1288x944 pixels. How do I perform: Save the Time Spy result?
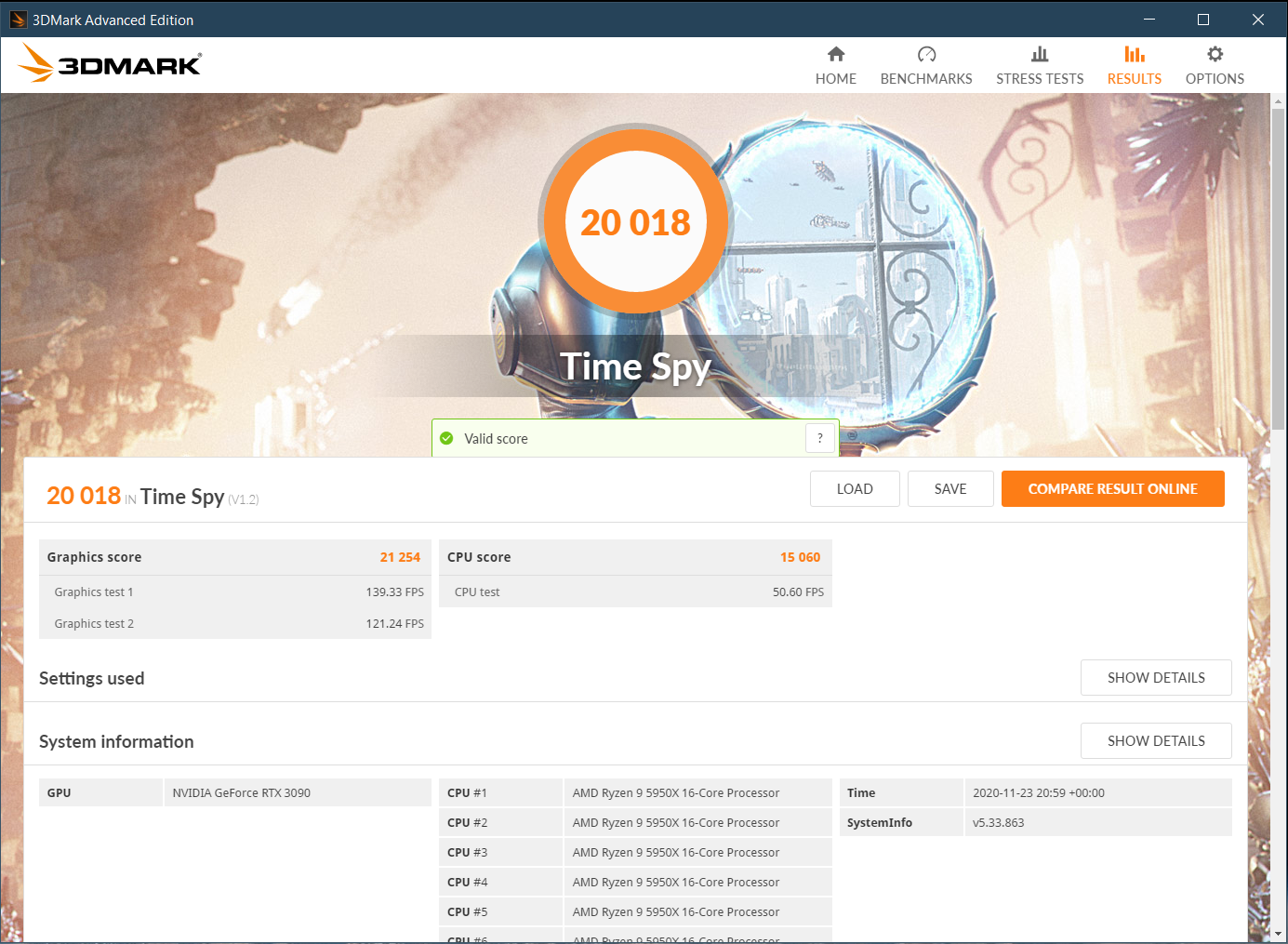pos(949,488)
